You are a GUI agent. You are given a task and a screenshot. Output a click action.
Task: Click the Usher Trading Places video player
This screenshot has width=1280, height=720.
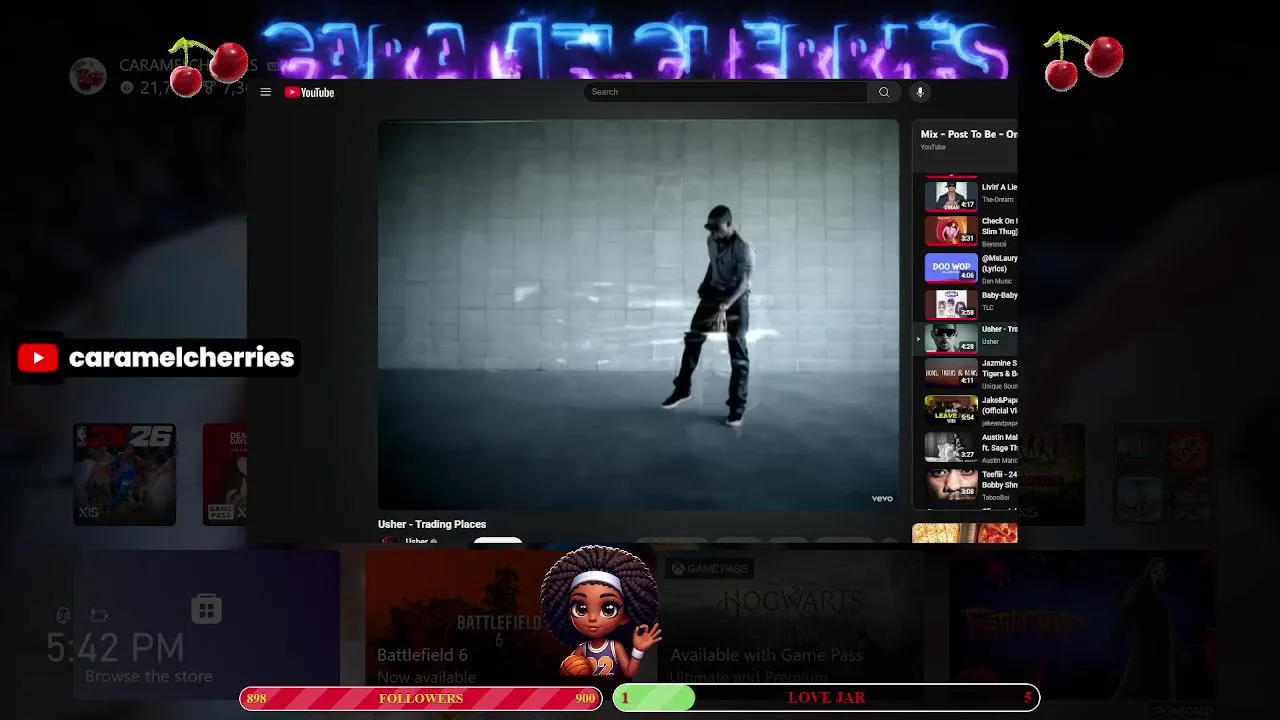(638, 314)
